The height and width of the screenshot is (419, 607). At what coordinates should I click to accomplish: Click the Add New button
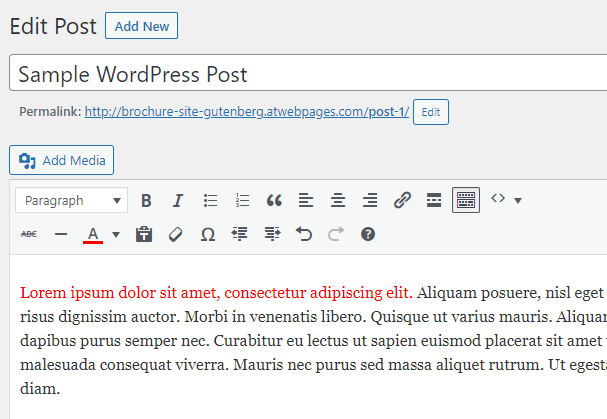click(141, 26)
